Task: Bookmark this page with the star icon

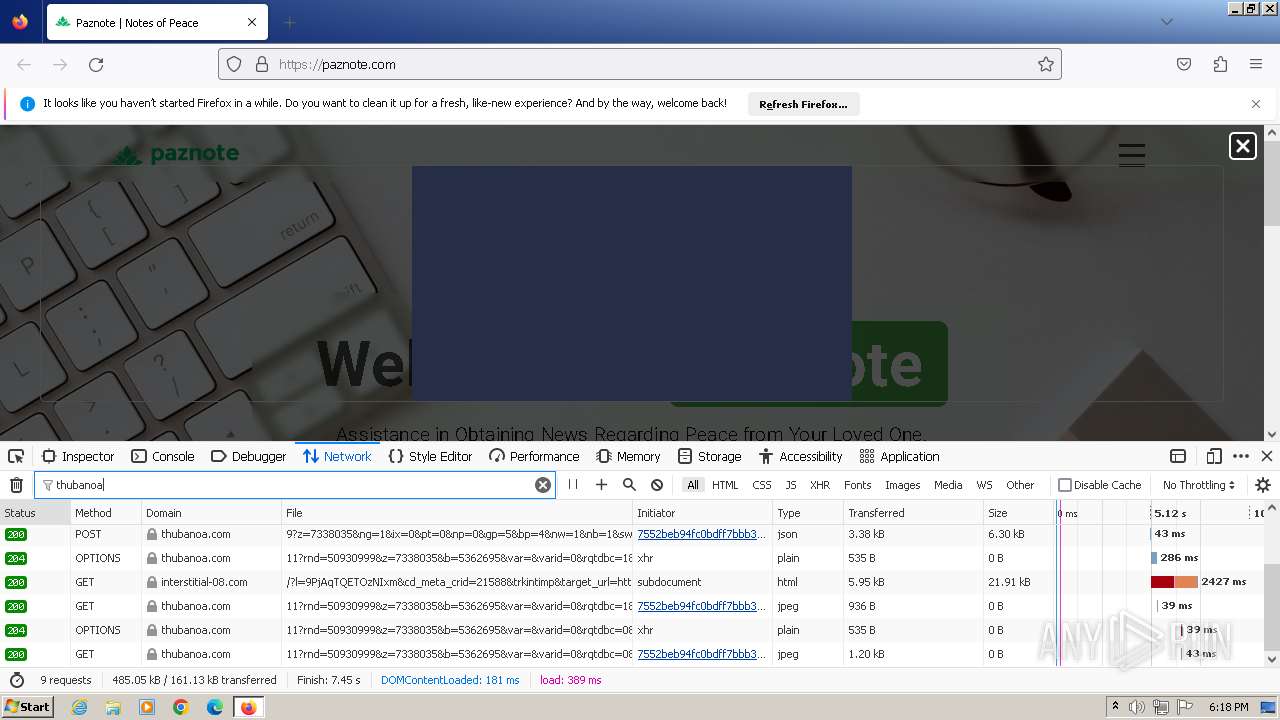Action: [x=1046, y=64]
